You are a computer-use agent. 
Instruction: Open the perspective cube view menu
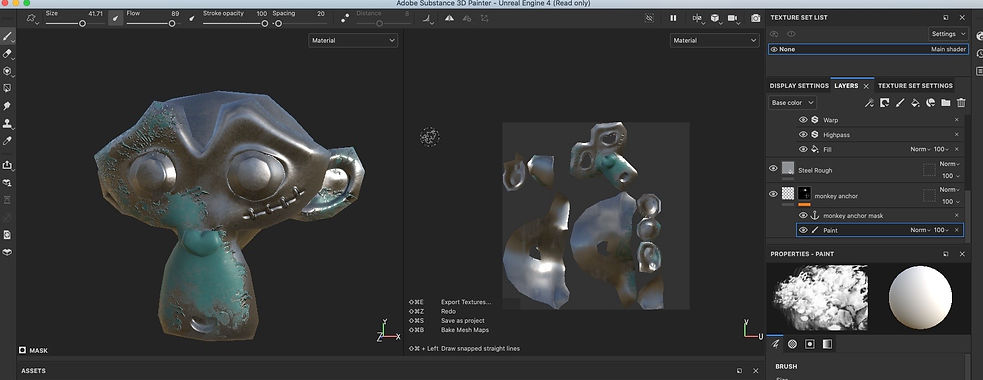(715, 18)
